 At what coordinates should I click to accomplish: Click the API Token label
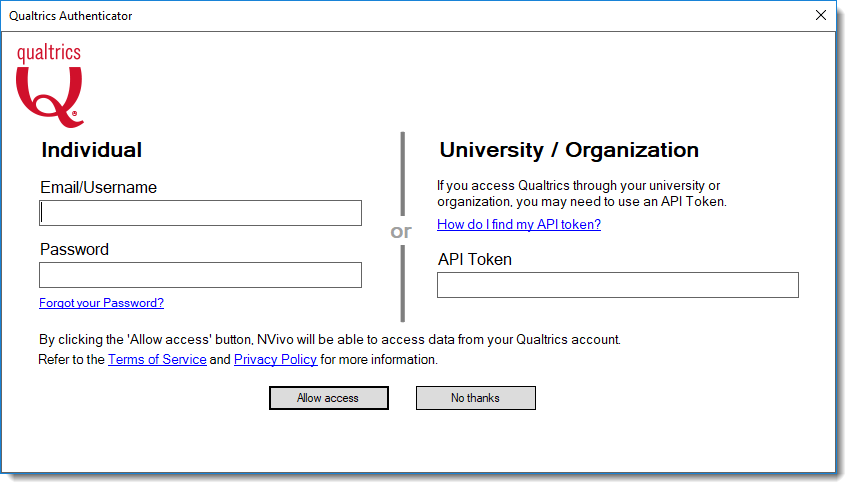click(x=475, y=260)
